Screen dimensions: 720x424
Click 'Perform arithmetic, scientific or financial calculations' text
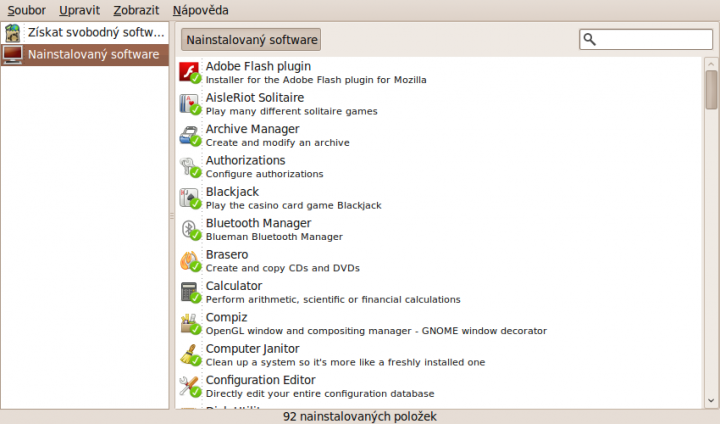click(x=333, y=300)
